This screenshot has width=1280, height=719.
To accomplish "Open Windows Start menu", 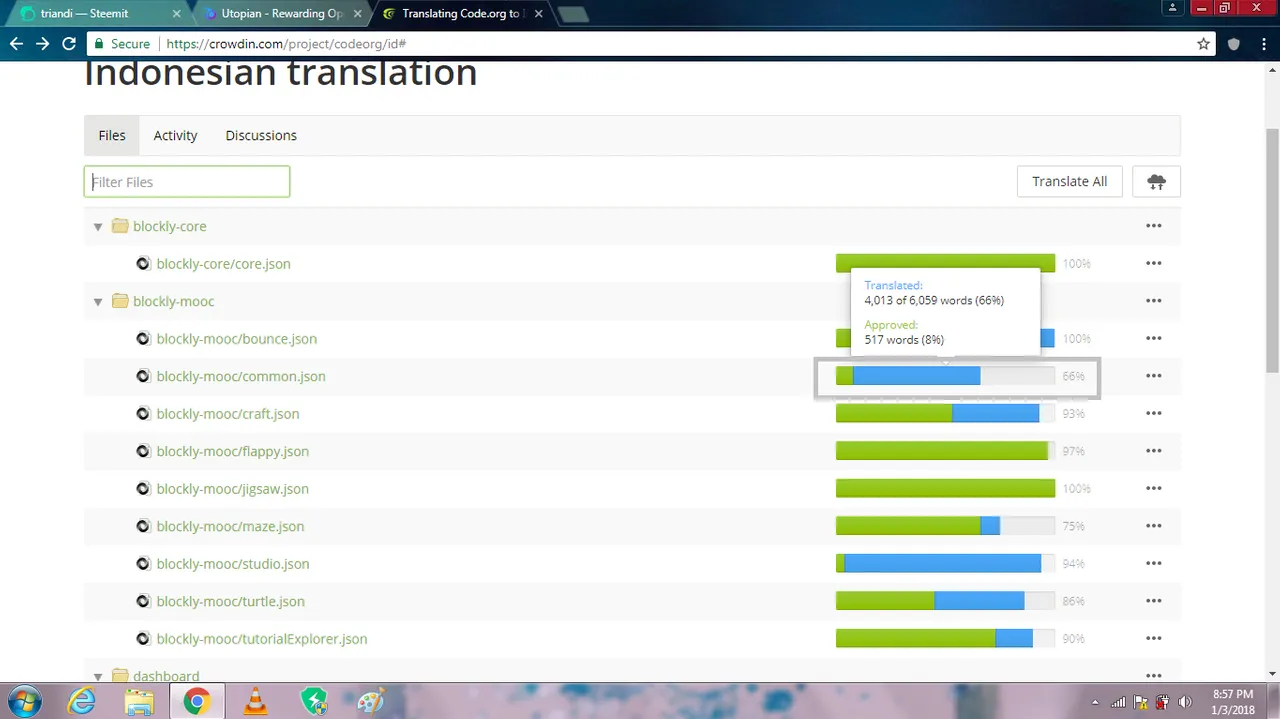I will pyautogui.click(x=23, y=702).
